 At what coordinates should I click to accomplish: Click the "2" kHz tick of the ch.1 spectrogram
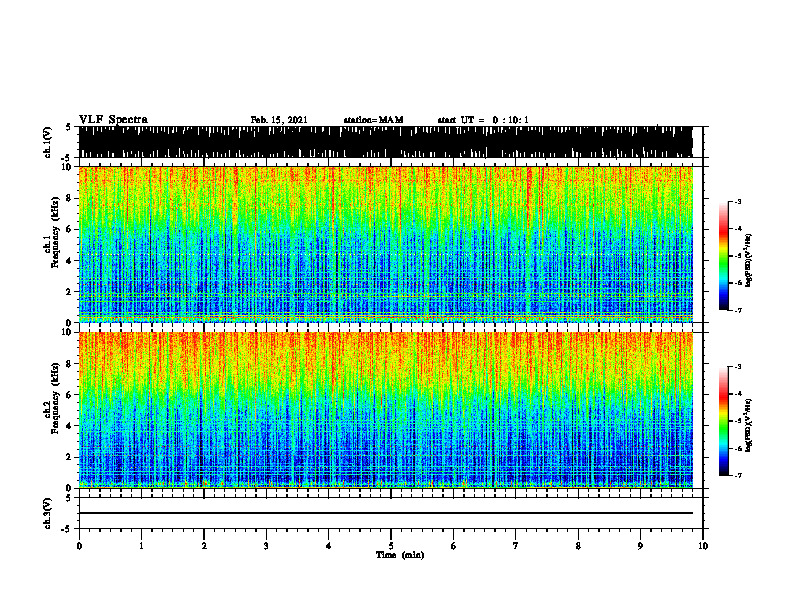pos(69,292)
